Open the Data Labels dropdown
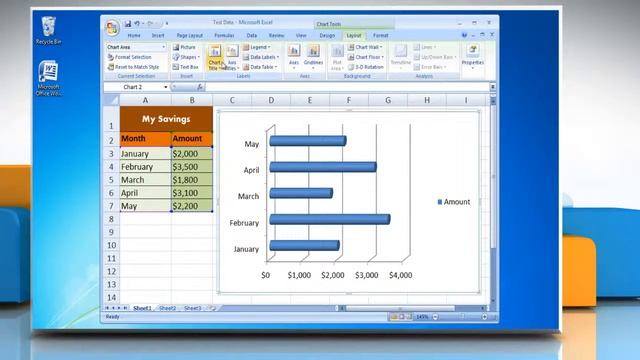Viewport: 640px width, 360px height. pos(261,57)
